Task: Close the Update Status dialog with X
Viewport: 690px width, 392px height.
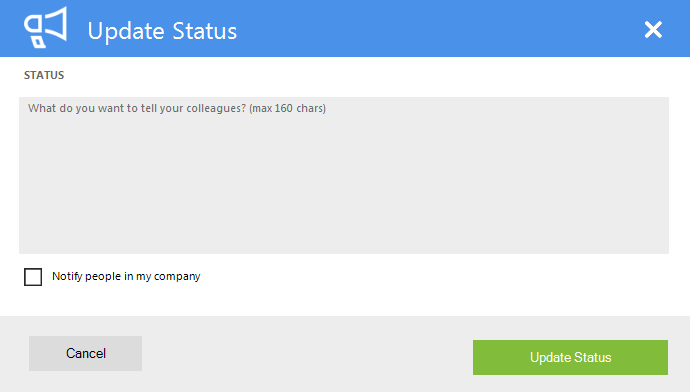Action: coord(653,30)
